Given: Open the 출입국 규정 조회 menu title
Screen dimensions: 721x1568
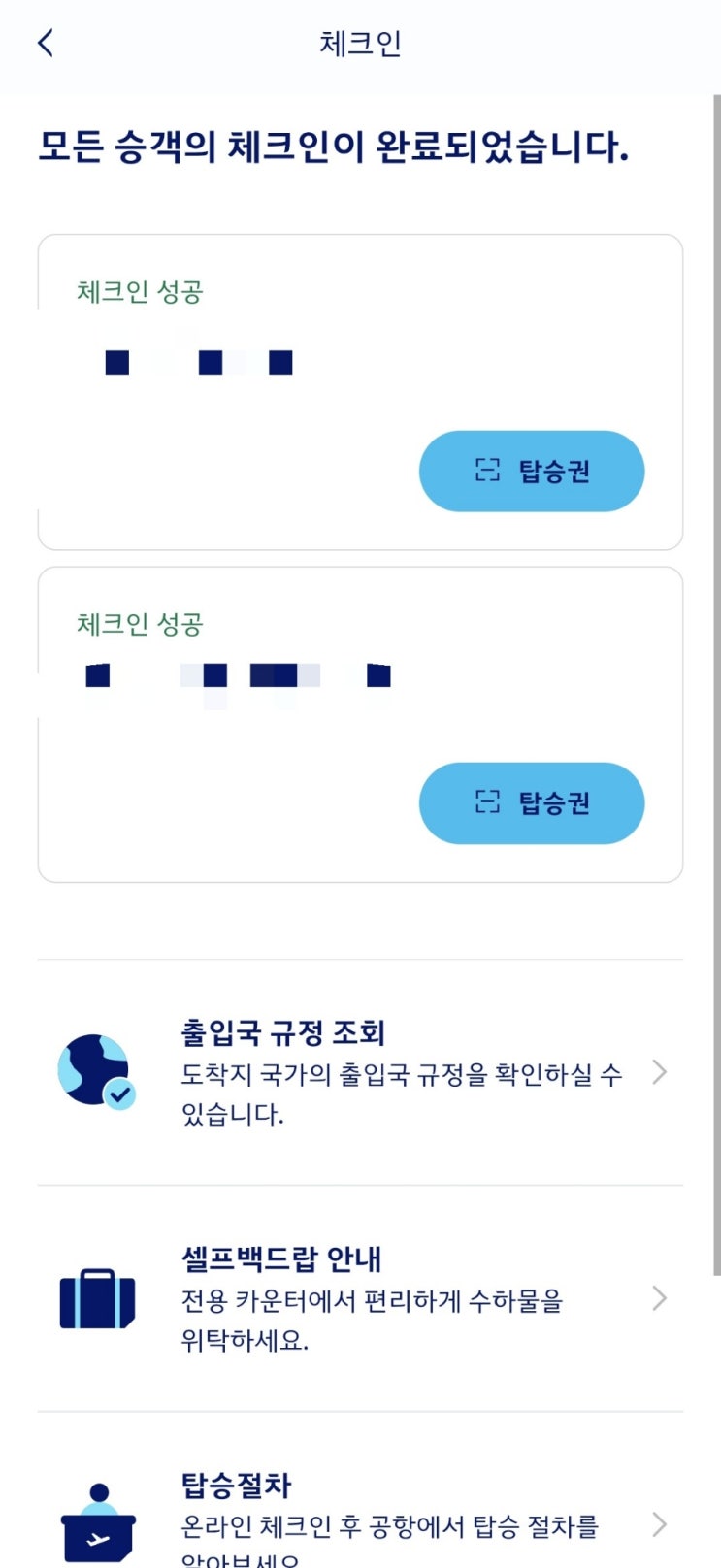Looking at the screenshot, I should pyautogui.click(x=283, y=1032).
